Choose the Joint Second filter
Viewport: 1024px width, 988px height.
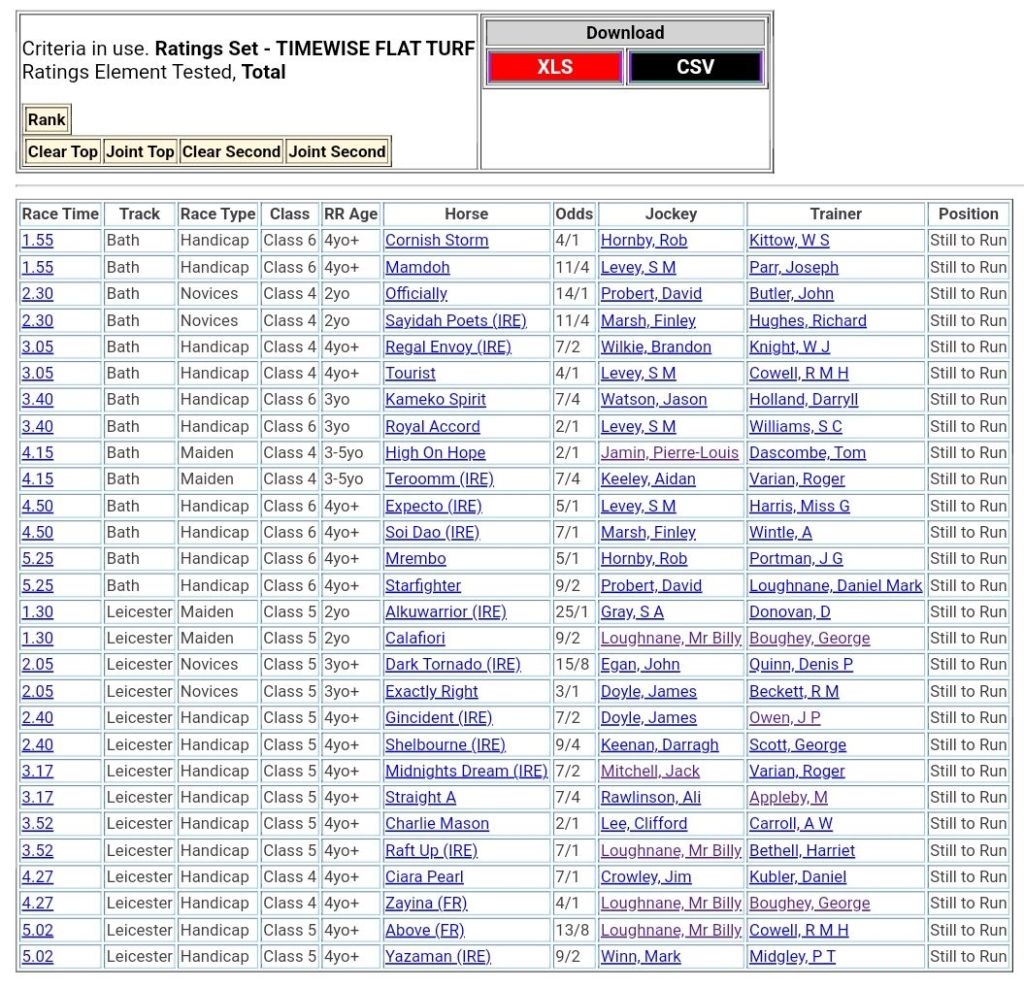[337, 152]
